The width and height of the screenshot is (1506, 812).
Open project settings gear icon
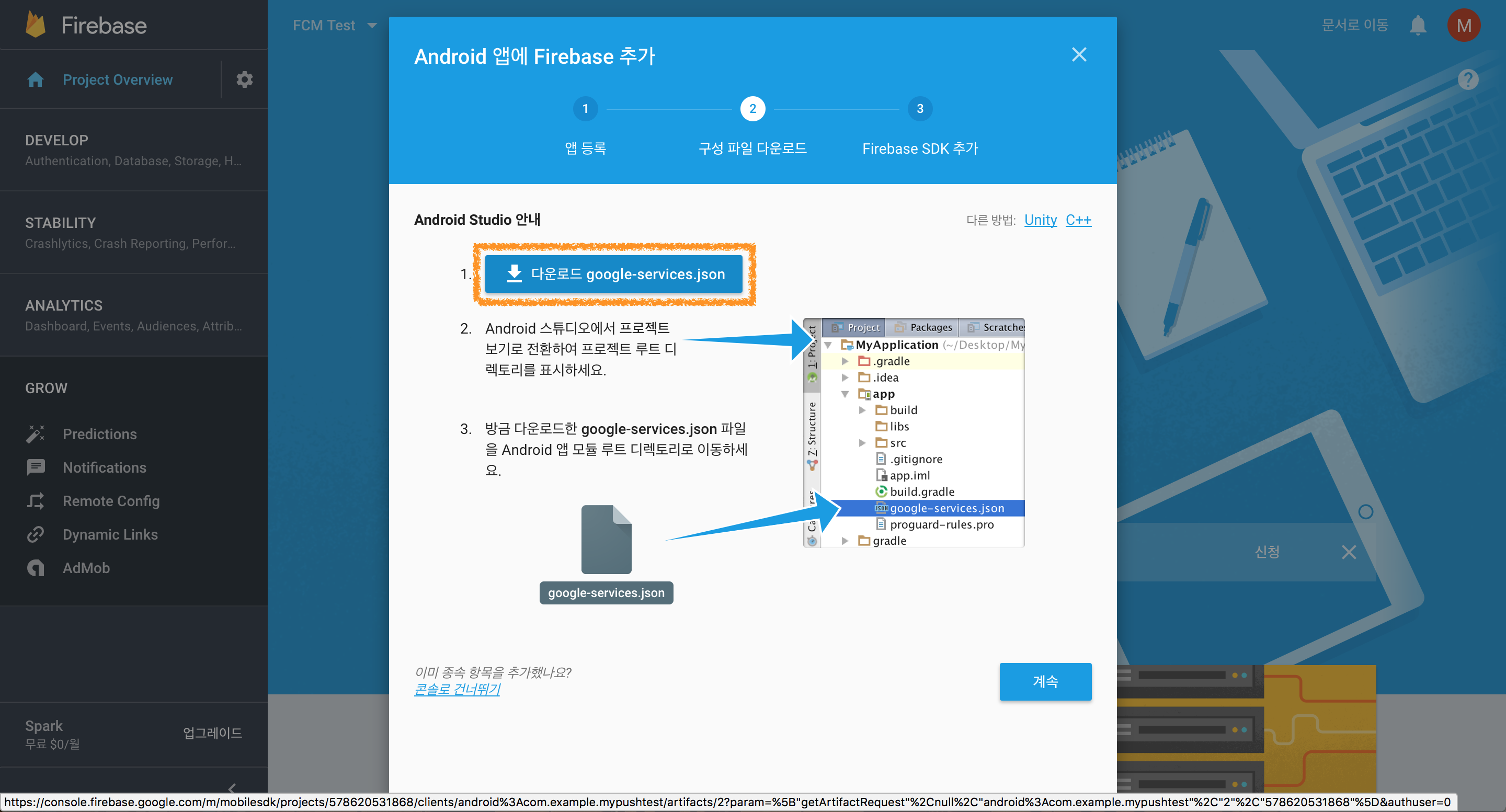(x=244, y=79)
